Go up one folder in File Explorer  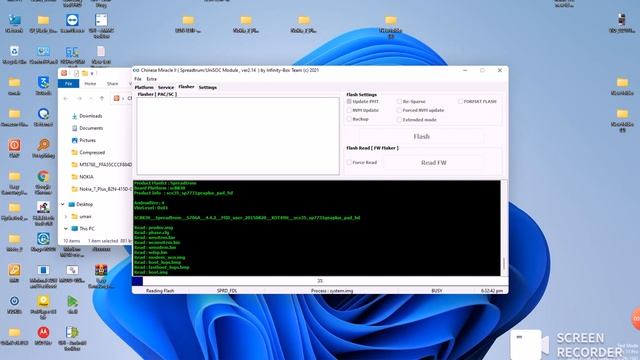pyautogui.click(x=102, y=98)
